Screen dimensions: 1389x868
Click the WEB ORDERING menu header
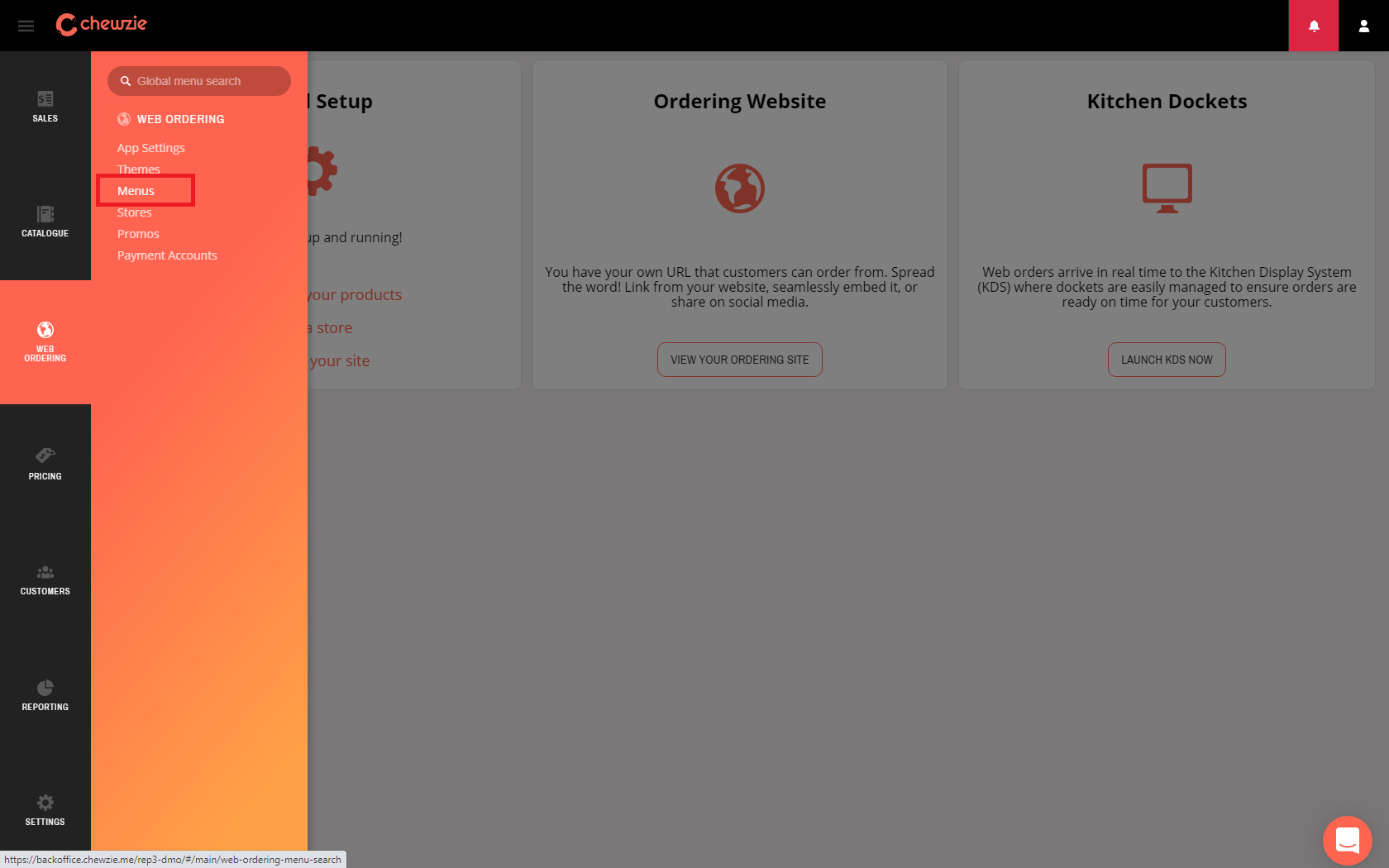coord(171,119)
